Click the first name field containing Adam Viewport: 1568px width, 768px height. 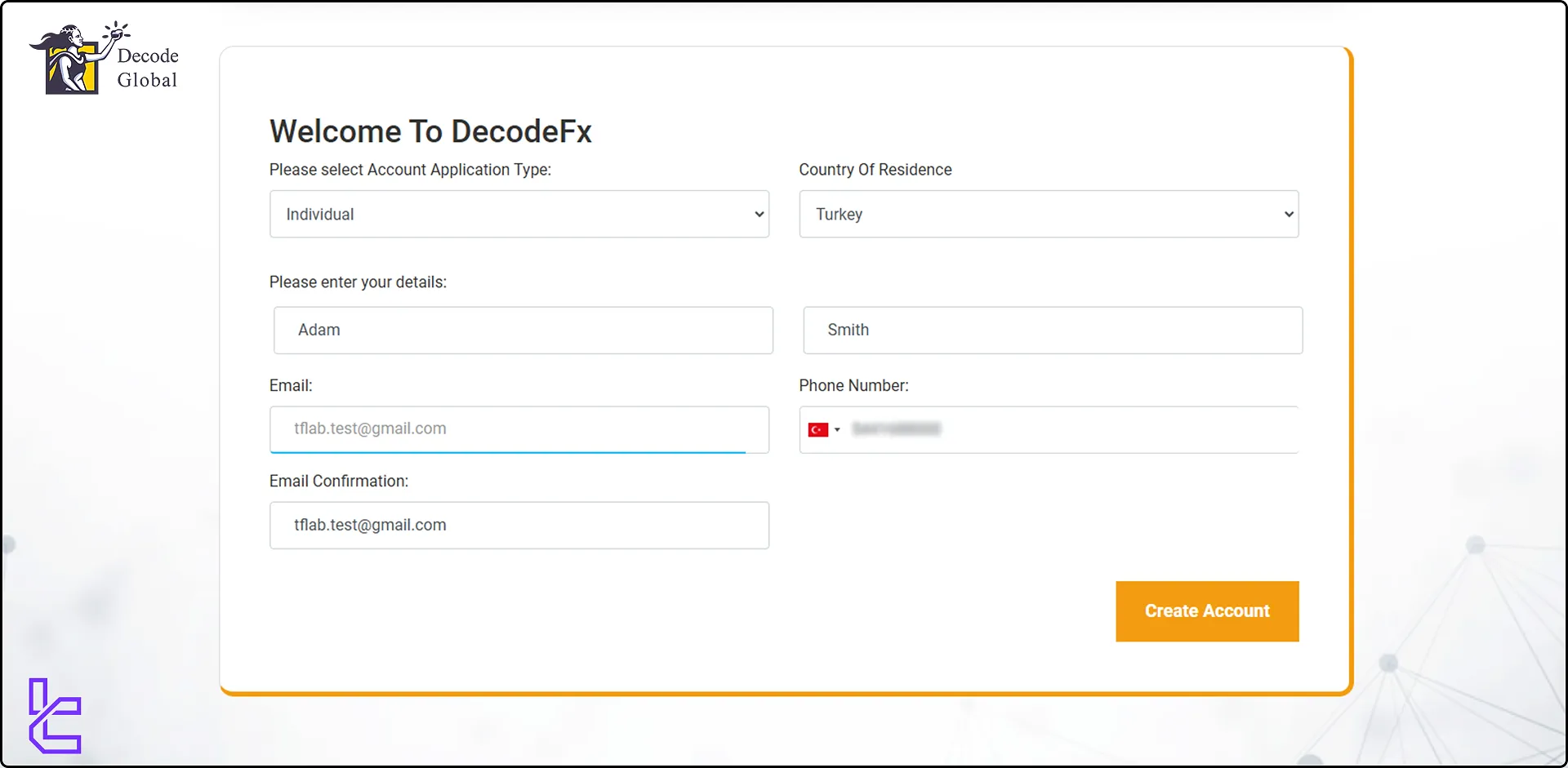click(x=523, y=330)
